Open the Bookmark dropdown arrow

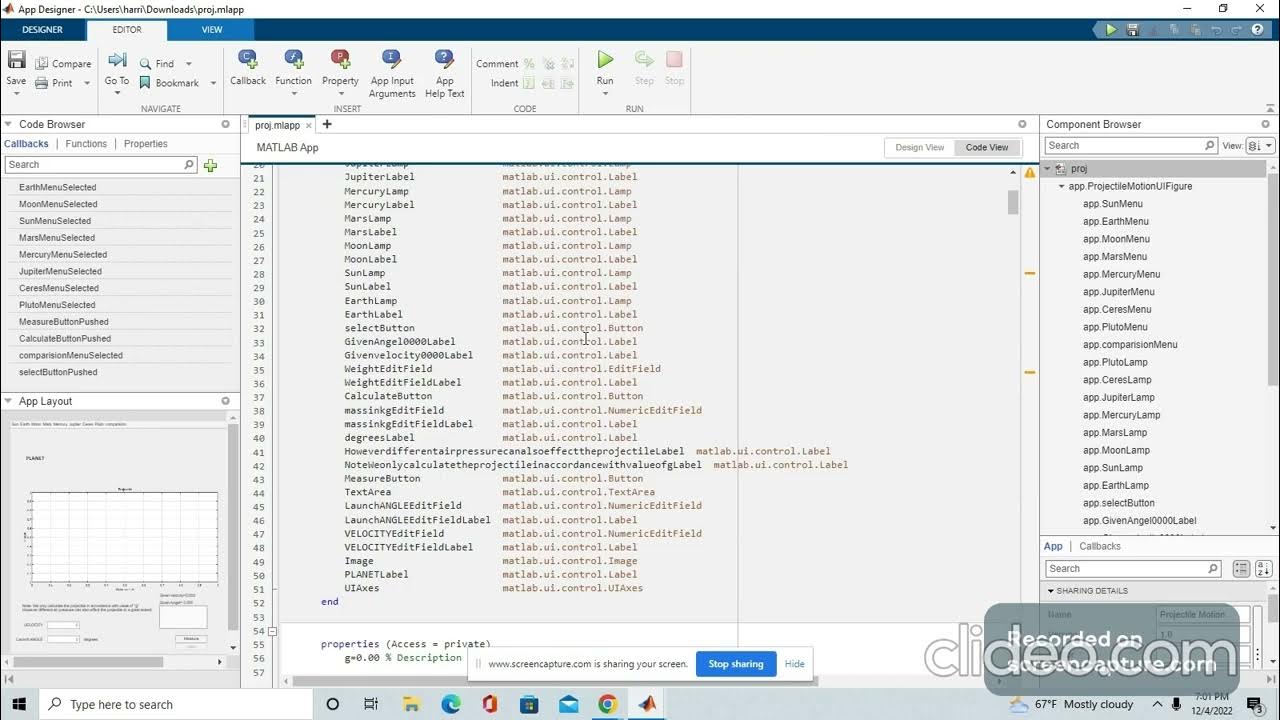[213, 83]
